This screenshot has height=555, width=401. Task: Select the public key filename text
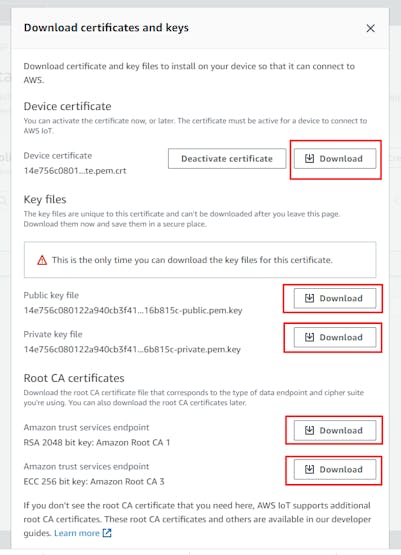[133, 310]
